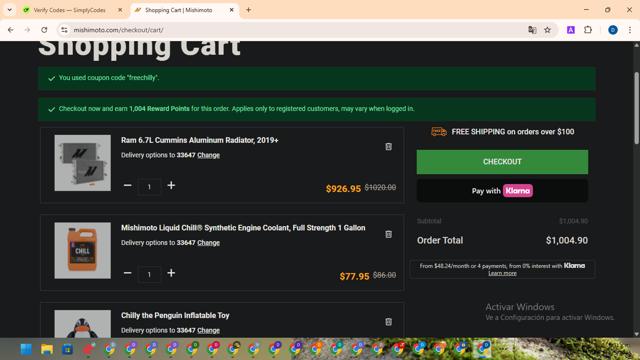This screenshot has width=640, height=360.
Task: Open File Explorer from the taskbar
Action: (x=47, y=349)
